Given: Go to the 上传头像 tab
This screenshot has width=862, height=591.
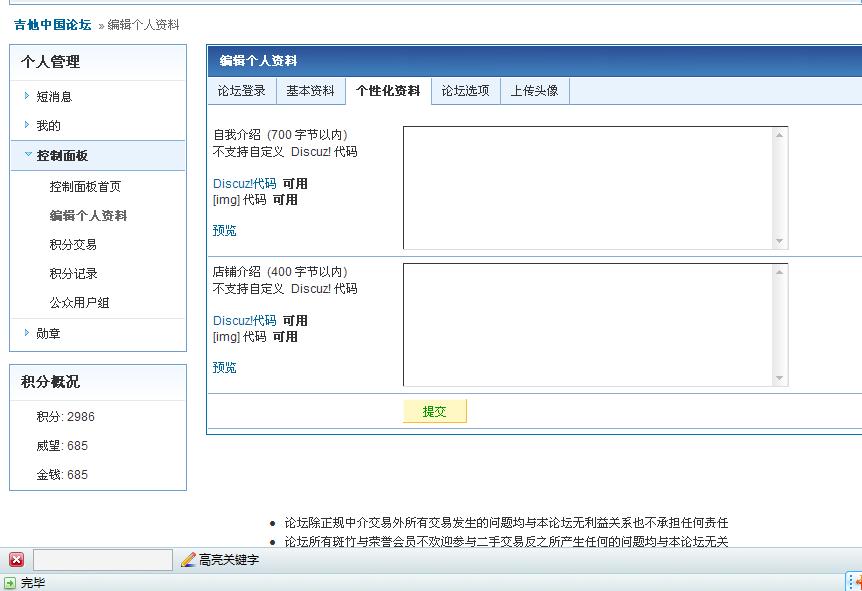Looking at the screenshot, I should (x=534, y=91).
